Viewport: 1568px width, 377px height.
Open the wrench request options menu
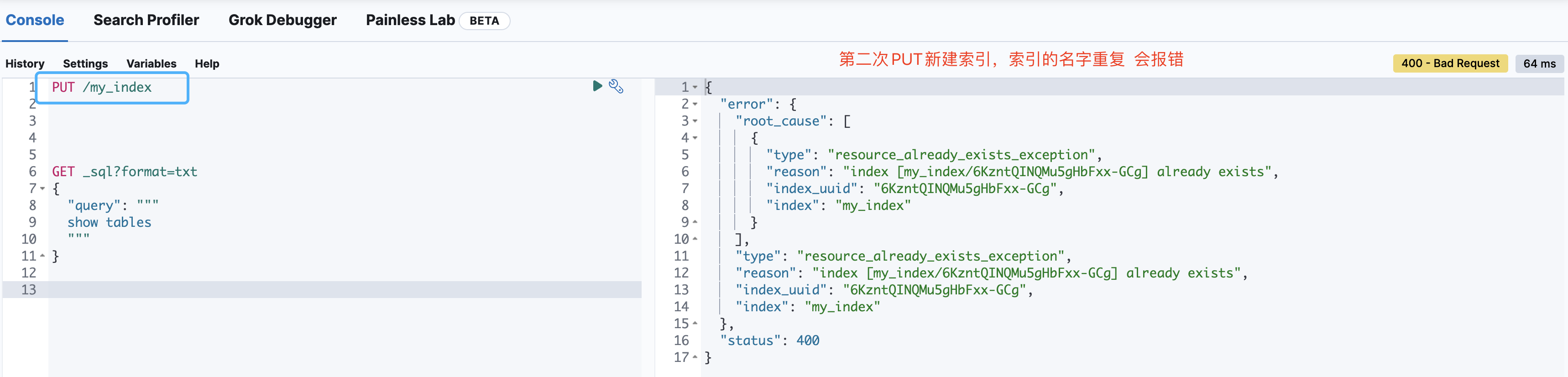[616, 86]
